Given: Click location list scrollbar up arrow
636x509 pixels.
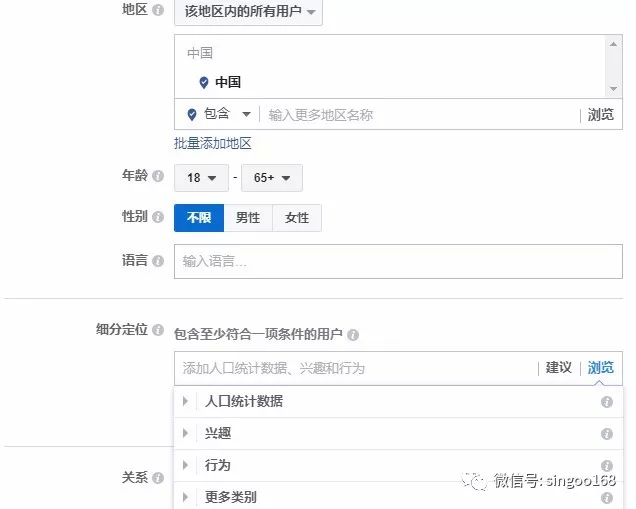Looking at the screenshot, I should click(x=613, y=44).
